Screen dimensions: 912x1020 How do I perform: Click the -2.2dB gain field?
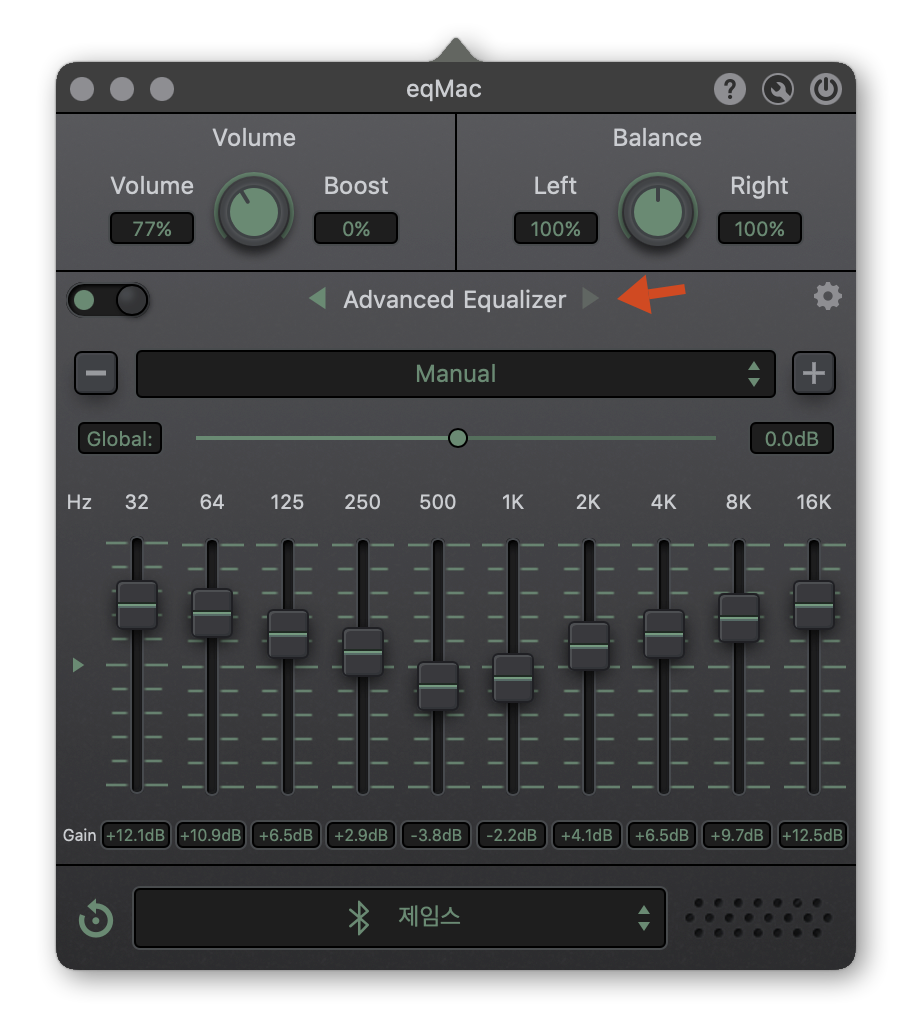point(511,835)
